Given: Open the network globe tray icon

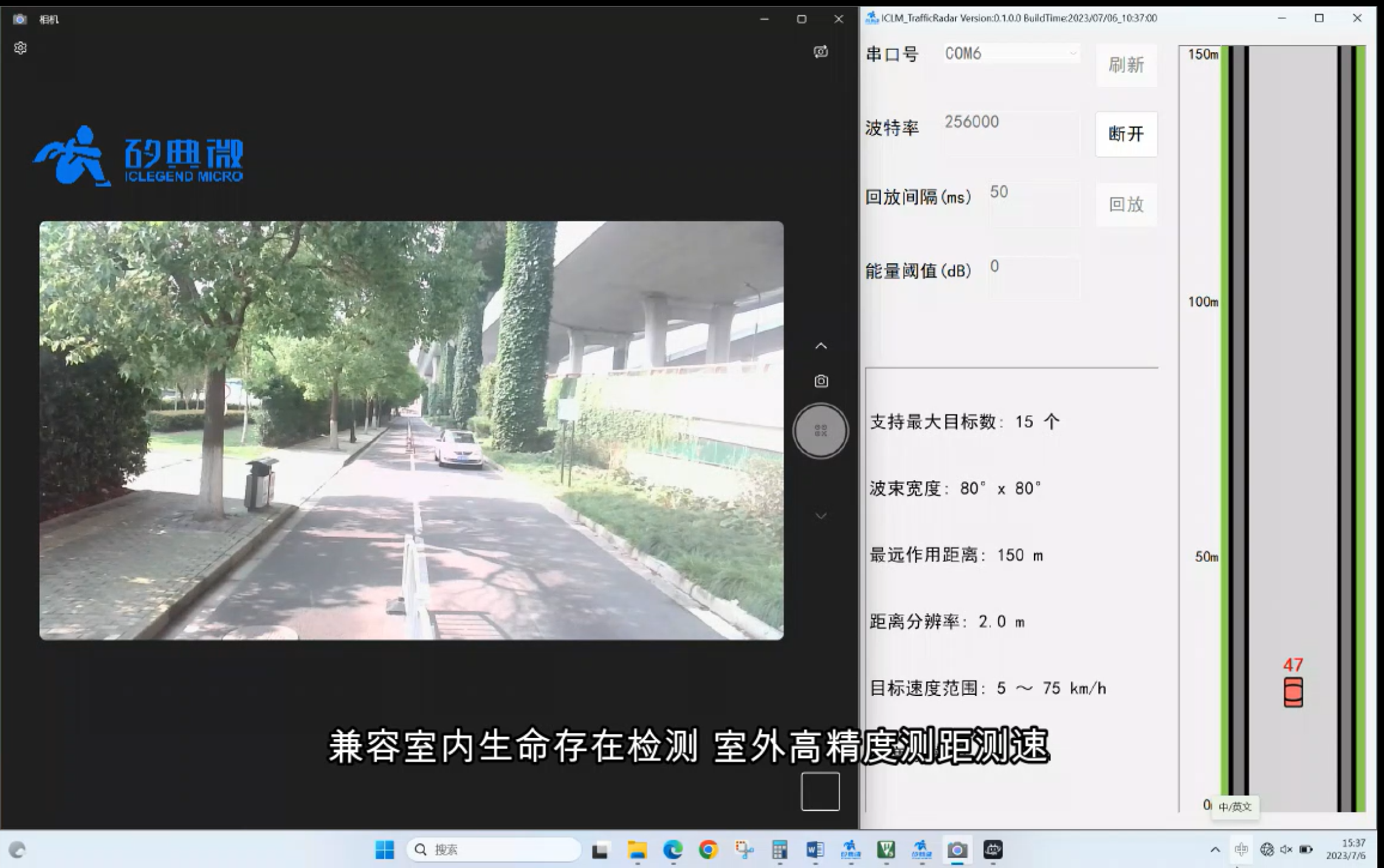Looking at the screenshot, I should [1267, 850].
